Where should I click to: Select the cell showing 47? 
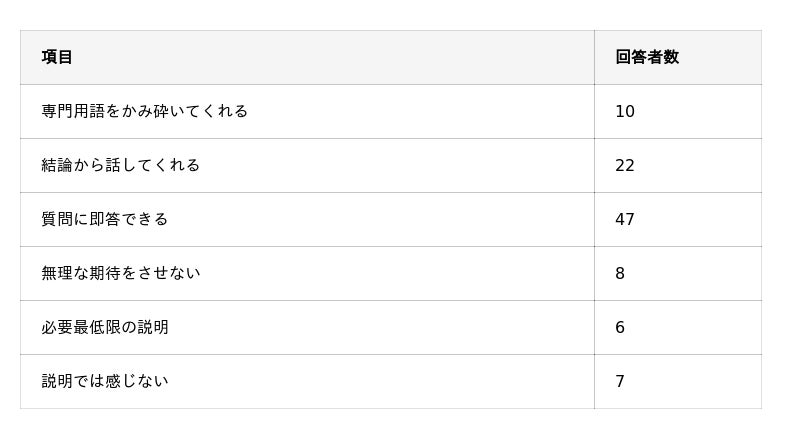click(x=625, y=219)
